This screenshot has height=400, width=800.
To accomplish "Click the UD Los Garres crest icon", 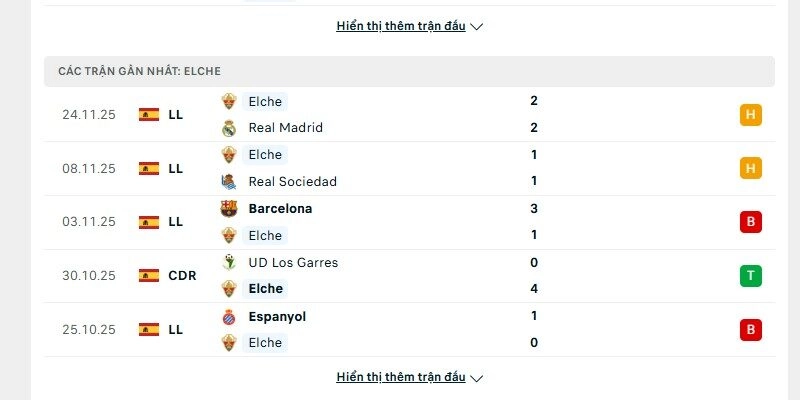I will (229, 263).
